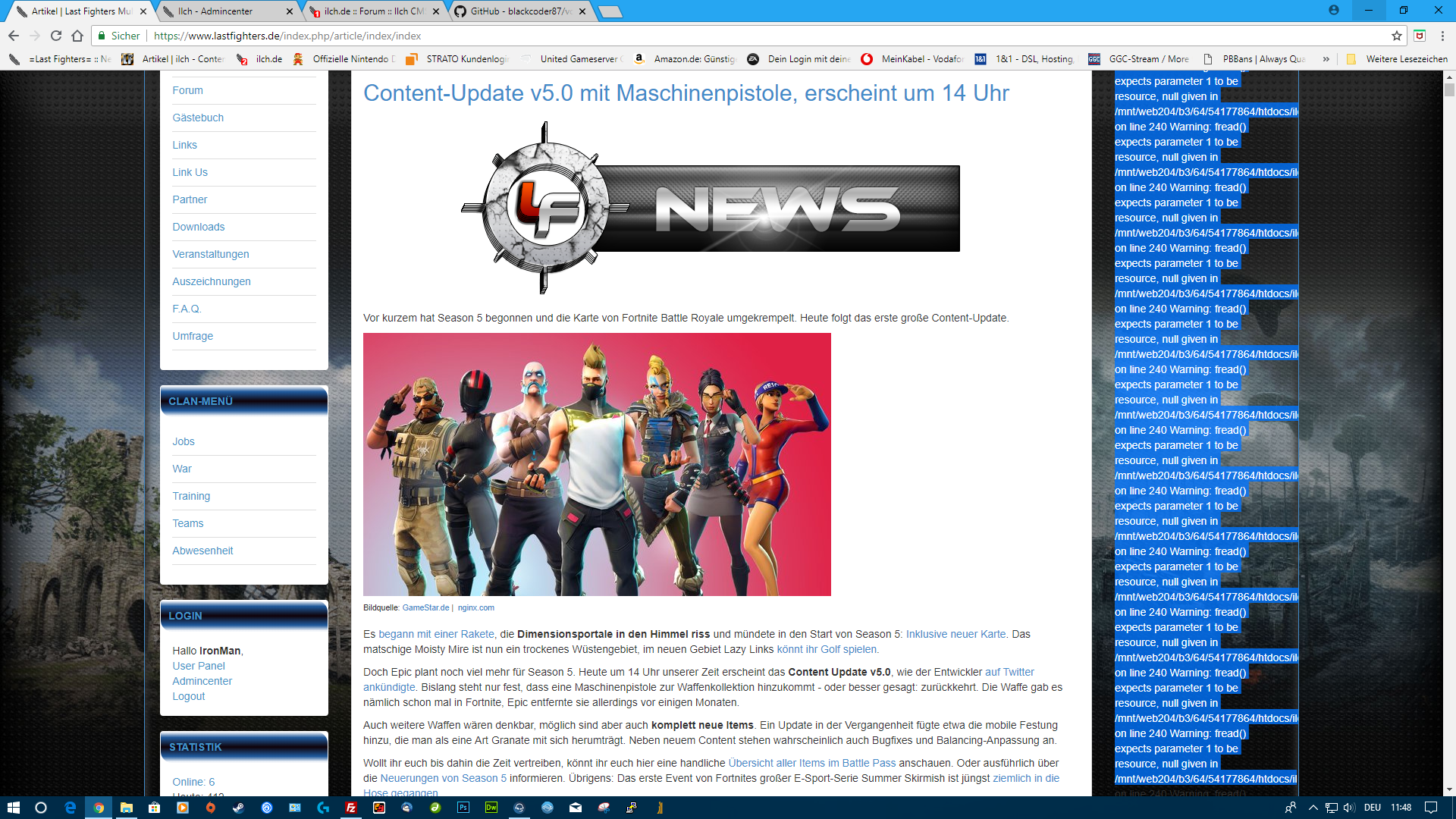The width and height of the screenshot is (1456, 819).
Task: Open FileZilla from the taskbar
Action: pos(350,808)
